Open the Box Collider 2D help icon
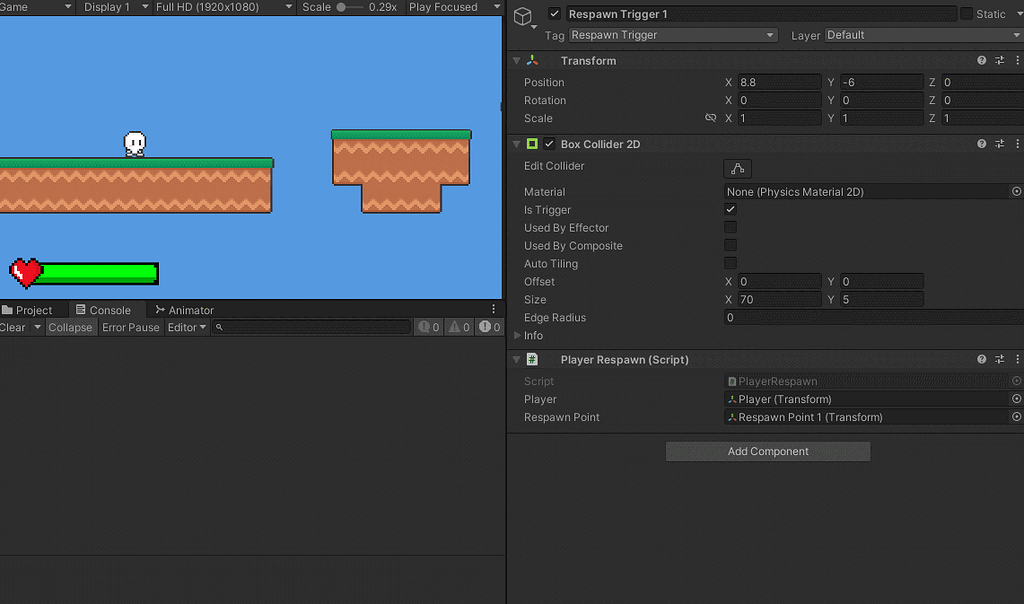This screenshot has height=604, width=1024. click(x=981, y=143)
